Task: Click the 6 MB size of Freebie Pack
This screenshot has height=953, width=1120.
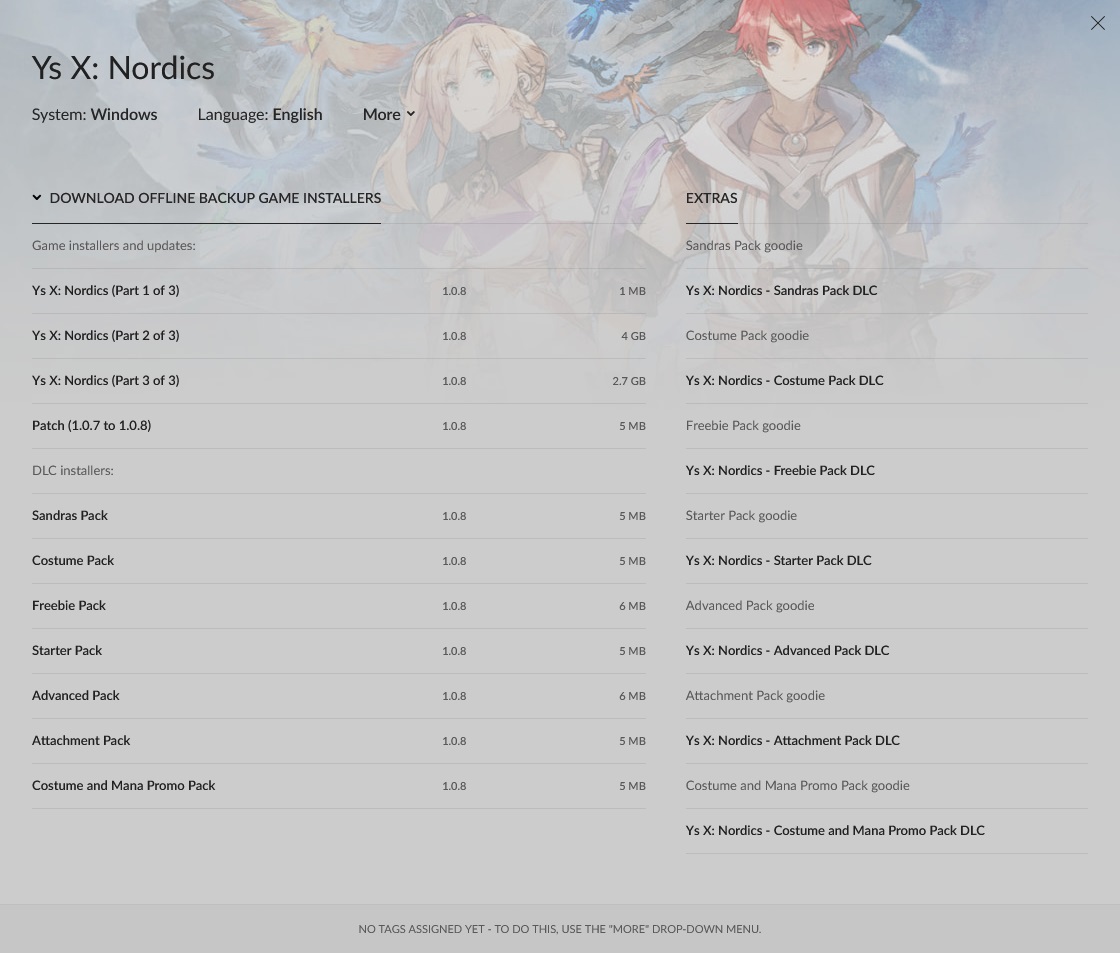Action: pyautogui.click(x=632, y=607)
